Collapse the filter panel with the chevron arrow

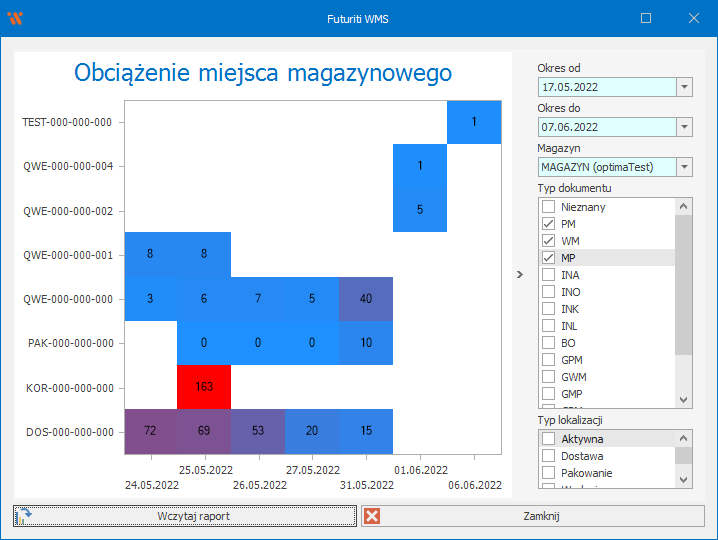coord(519,273)
